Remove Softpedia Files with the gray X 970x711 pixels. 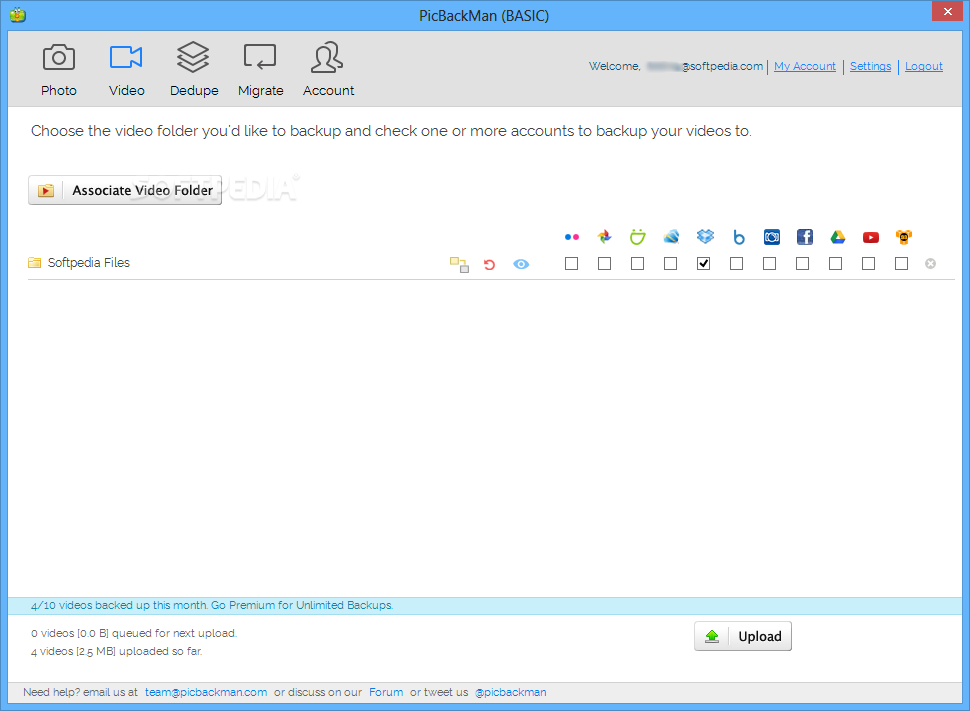930,264
